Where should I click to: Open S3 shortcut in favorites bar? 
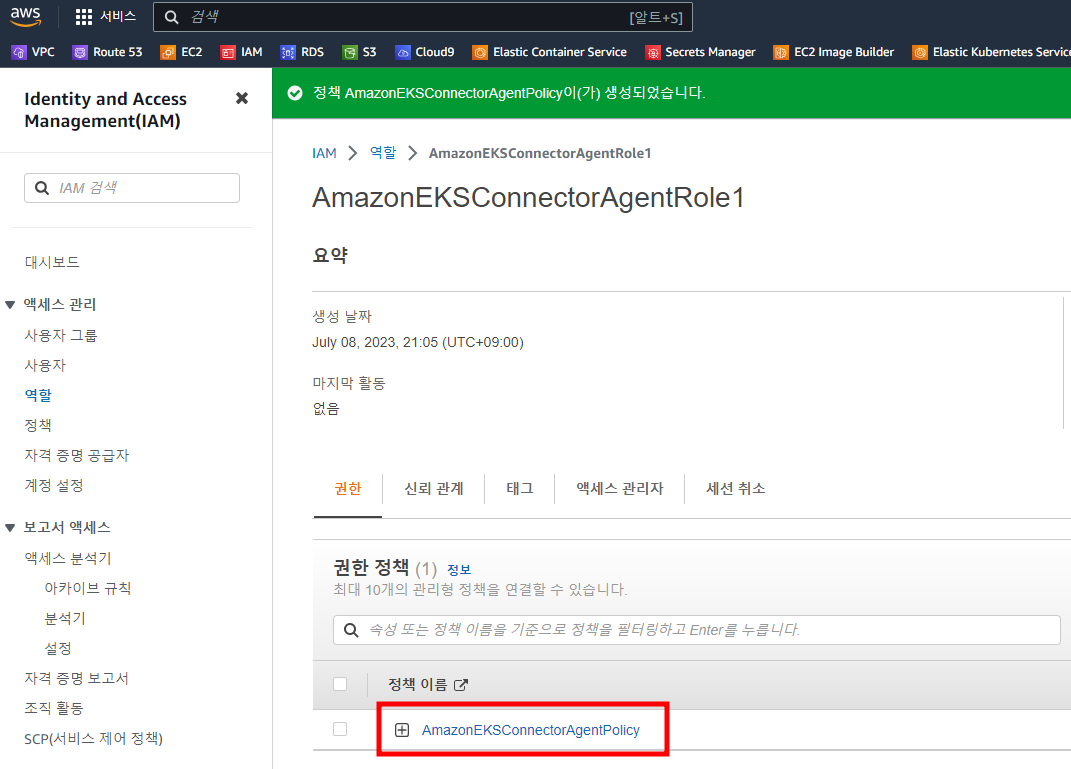tap(359, 52)
